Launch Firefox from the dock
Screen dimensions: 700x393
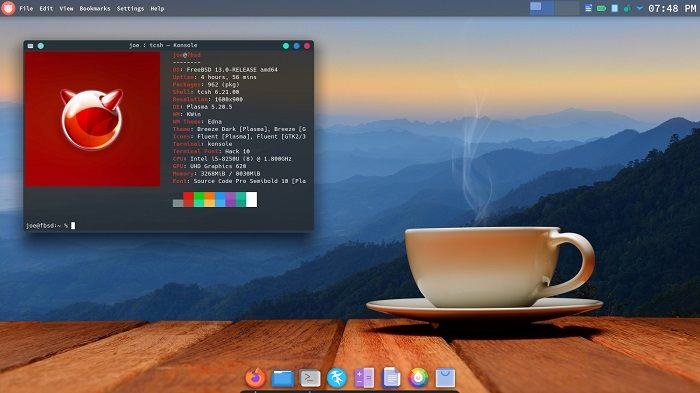(x=255, y=378)
